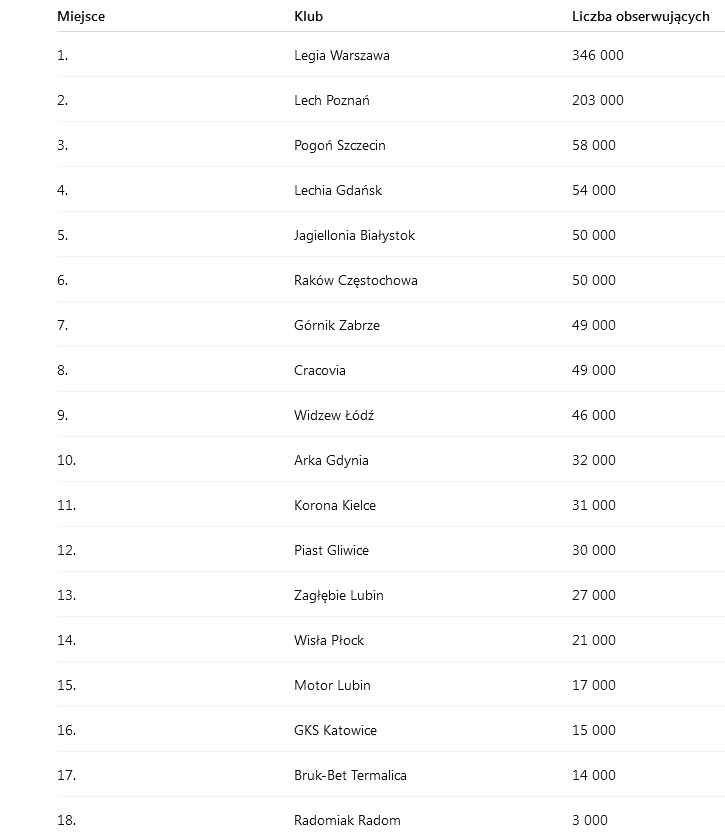
Task: Click the Raków Częstochowa cell
Action: (x=356, y=281)
